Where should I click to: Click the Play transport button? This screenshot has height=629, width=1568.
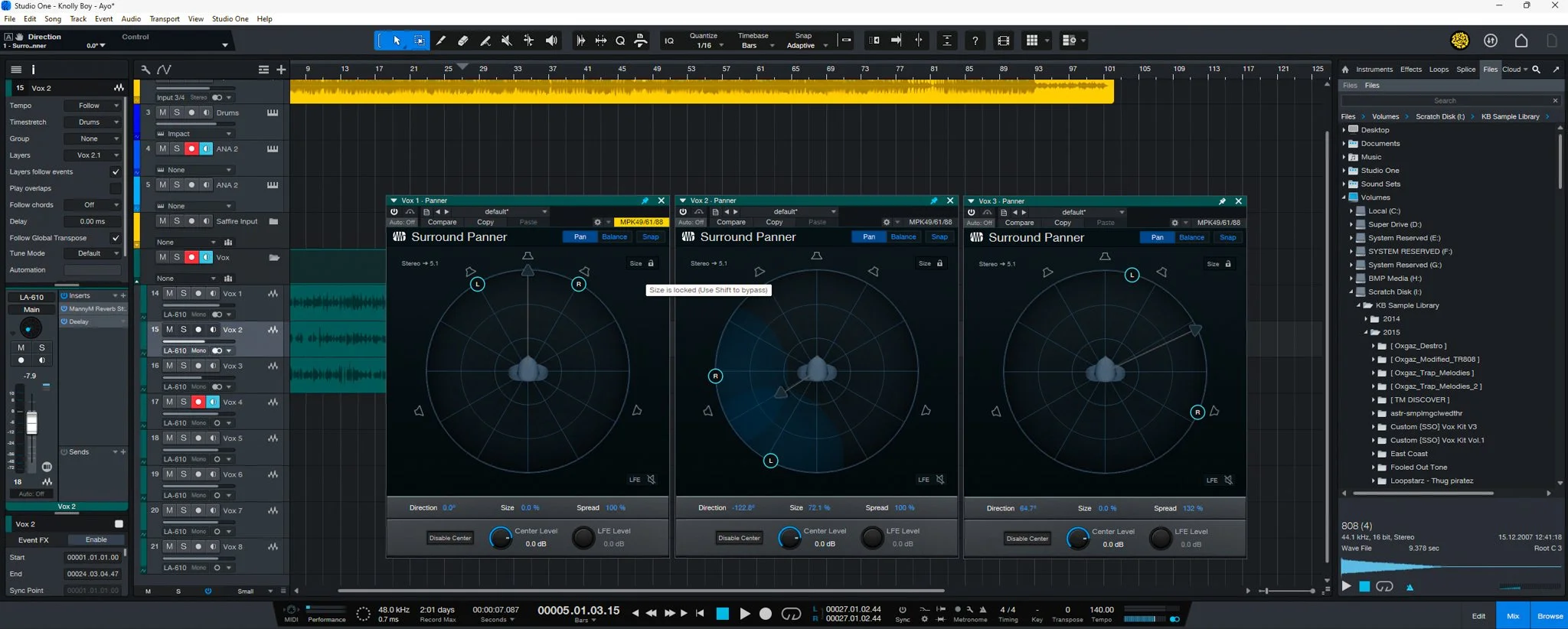744,614
